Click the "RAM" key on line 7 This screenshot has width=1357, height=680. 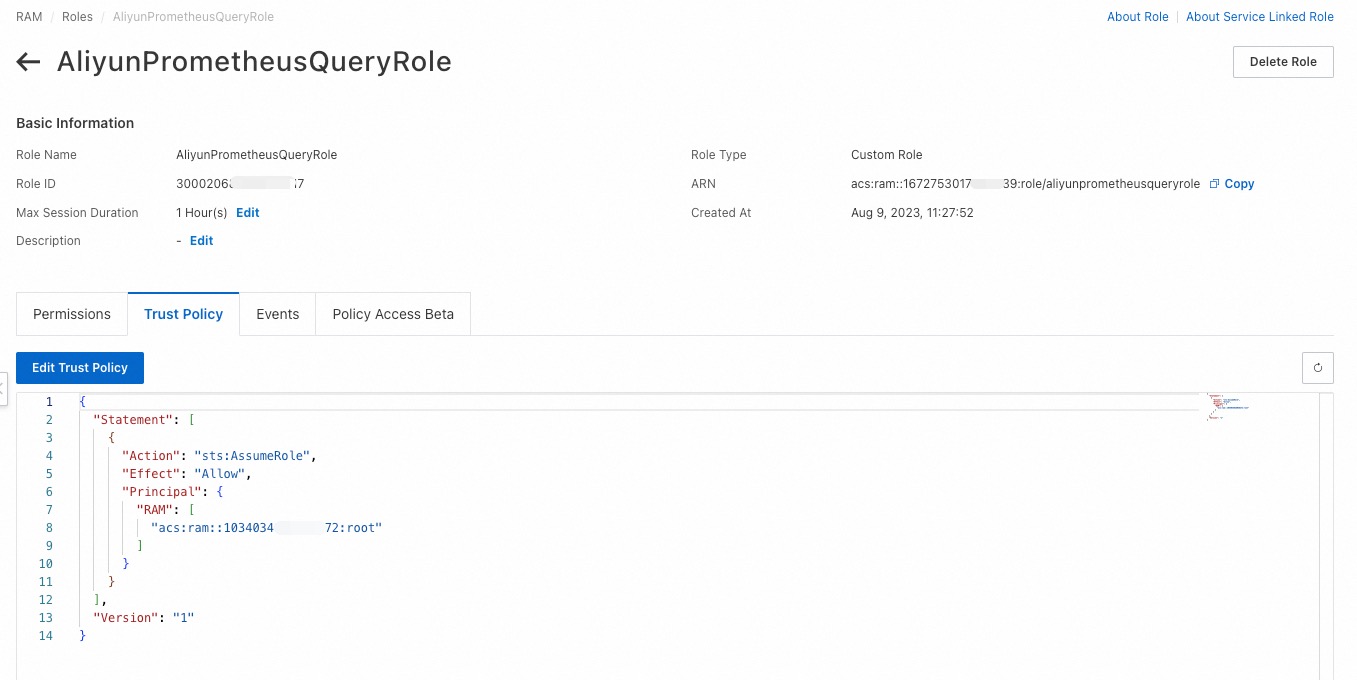point(155,510)
